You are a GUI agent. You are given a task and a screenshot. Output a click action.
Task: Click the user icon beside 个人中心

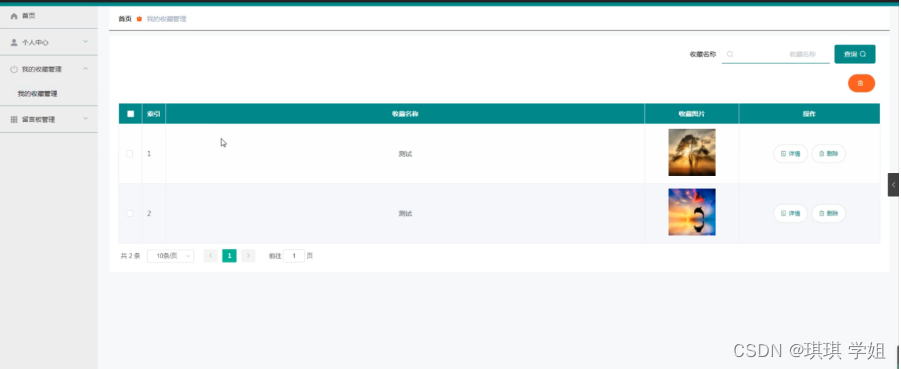click(x=14, y=43)
